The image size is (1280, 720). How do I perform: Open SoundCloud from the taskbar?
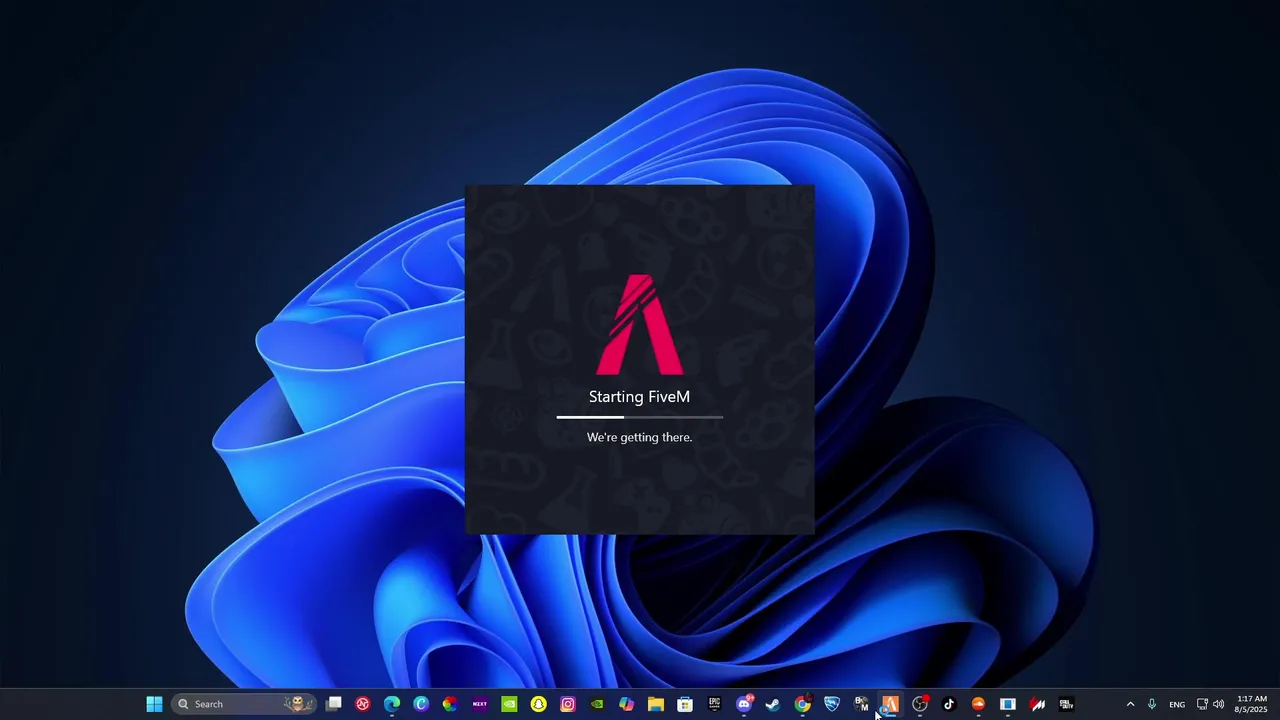tap(978, 704)
